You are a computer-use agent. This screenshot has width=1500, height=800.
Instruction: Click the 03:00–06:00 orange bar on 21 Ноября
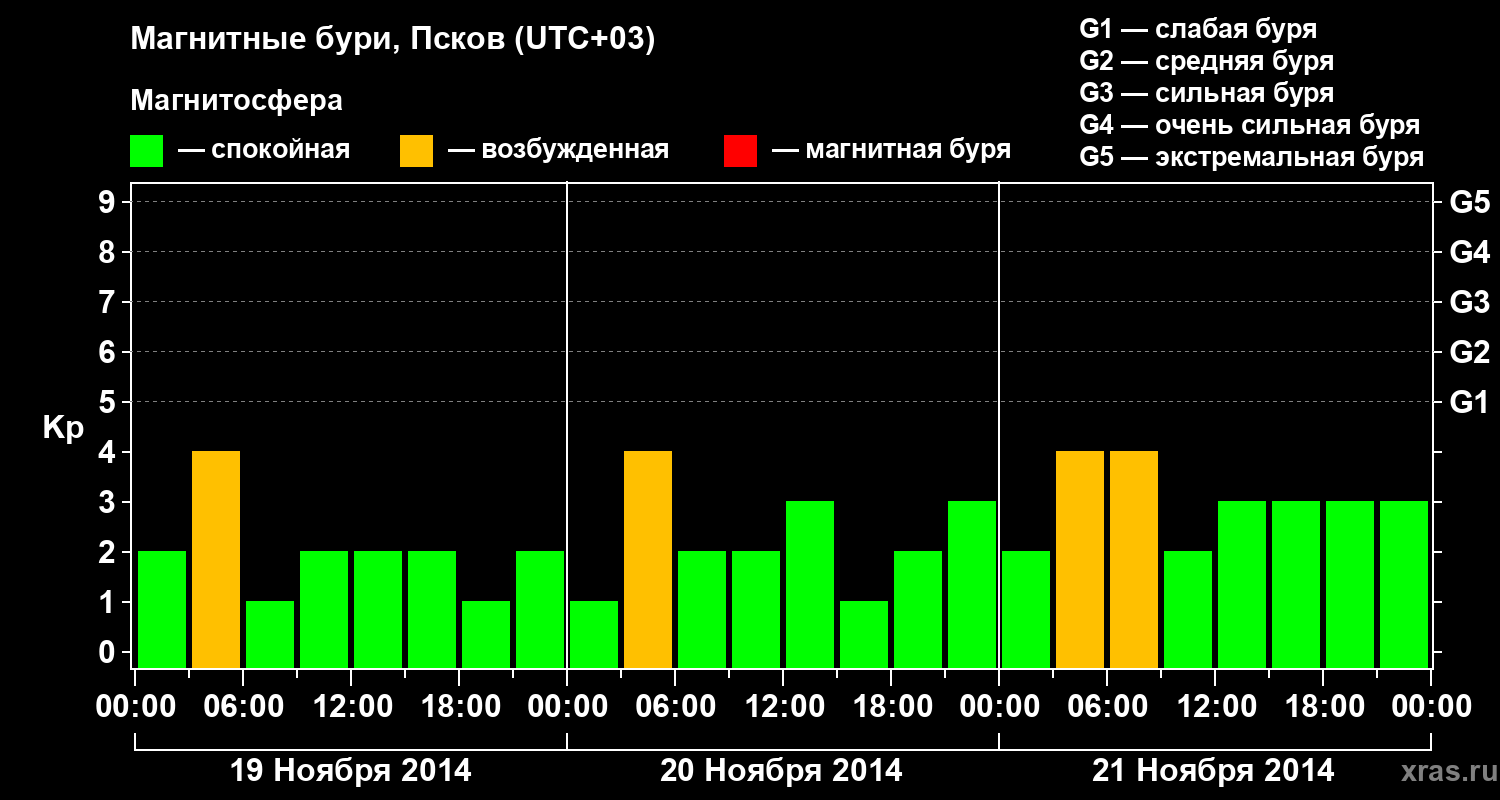pos(1080,559)
